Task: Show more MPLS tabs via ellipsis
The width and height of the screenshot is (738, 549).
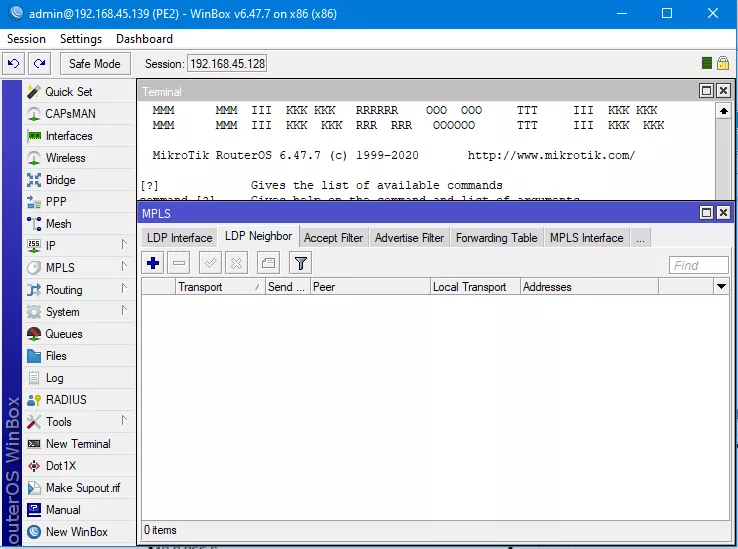Action: pyautogui.click(x=640, y=238)
